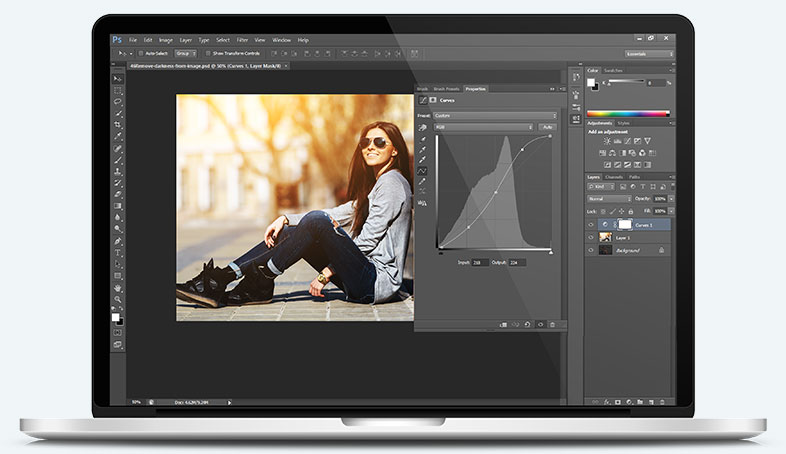The image size is (786, 454).
Task: Select the Quick Selection tool
Action: point(118,113)
